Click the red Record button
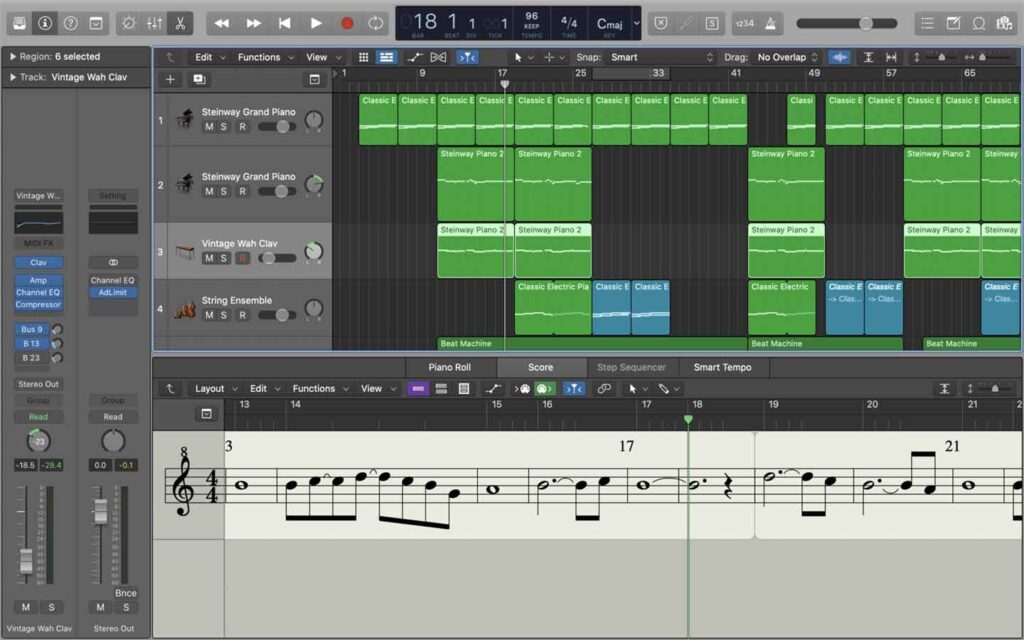 [347, 24]
